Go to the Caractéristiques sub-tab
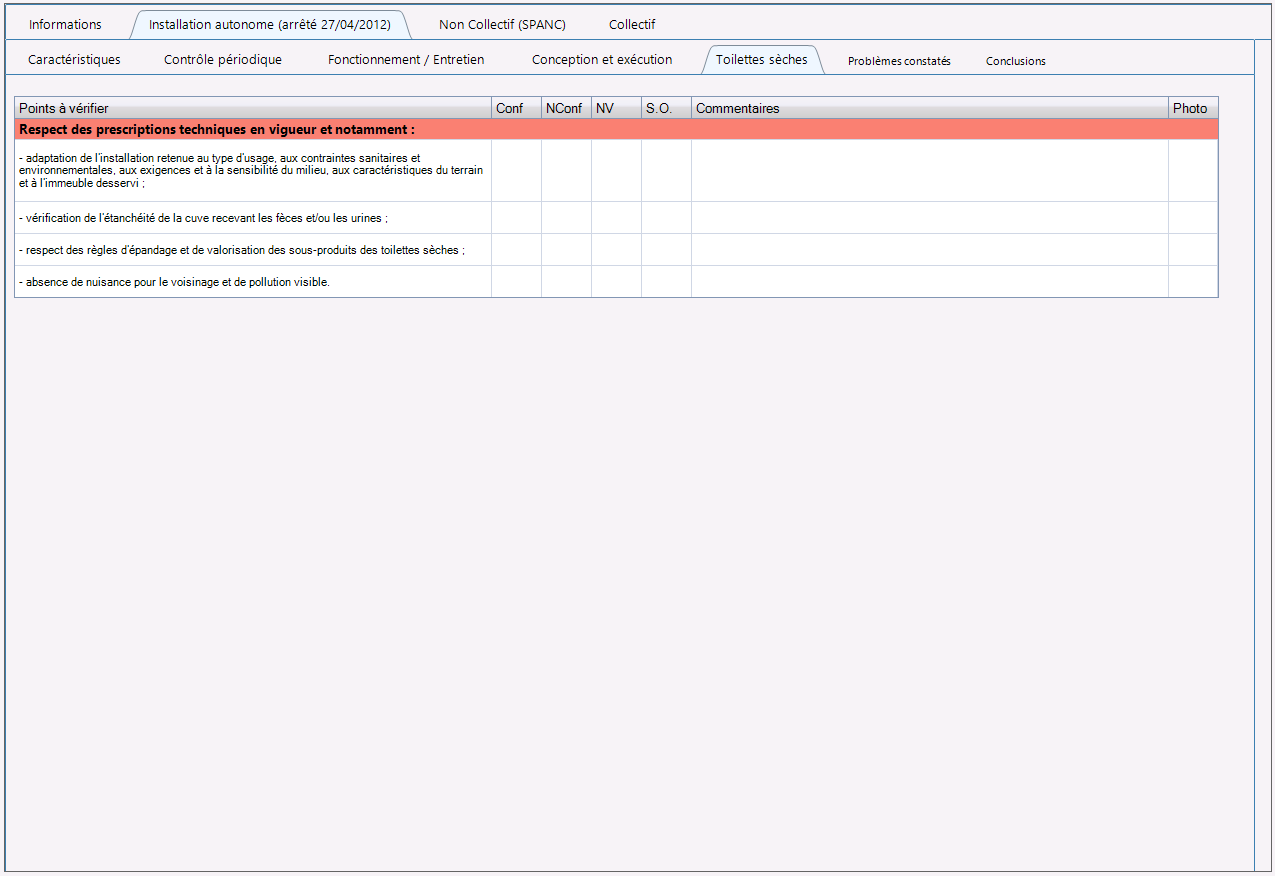The height and width of the screenshot is (876, 1275). (74, 60)
